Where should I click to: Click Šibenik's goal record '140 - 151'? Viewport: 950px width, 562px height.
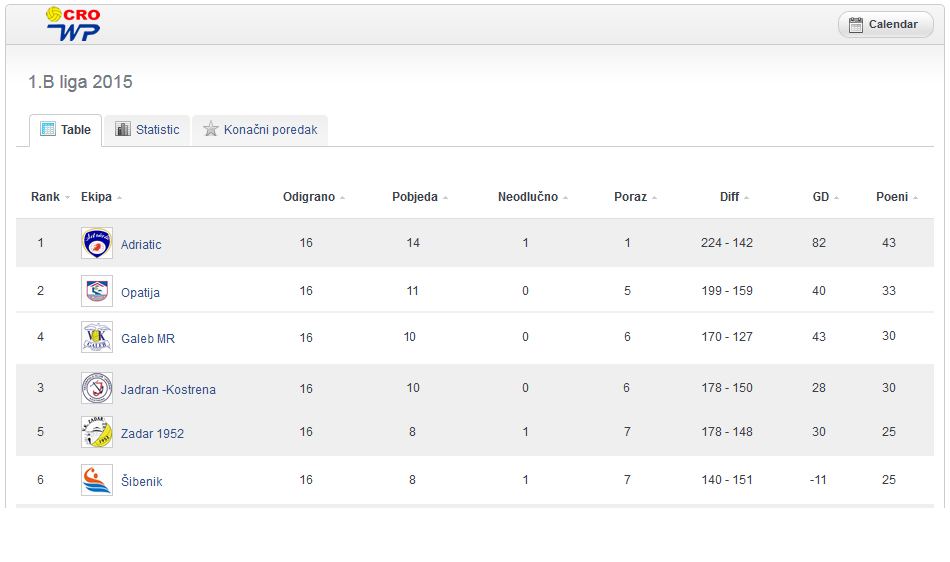coord(726,480)
